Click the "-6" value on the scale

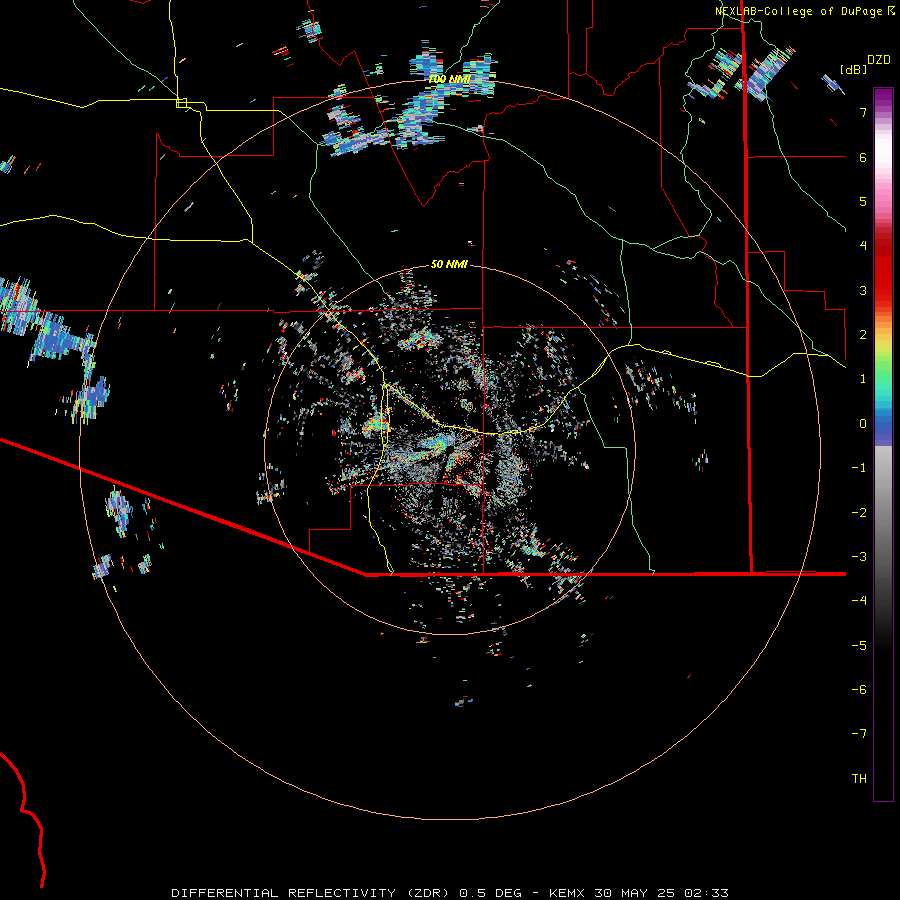(x=859, y=690)
